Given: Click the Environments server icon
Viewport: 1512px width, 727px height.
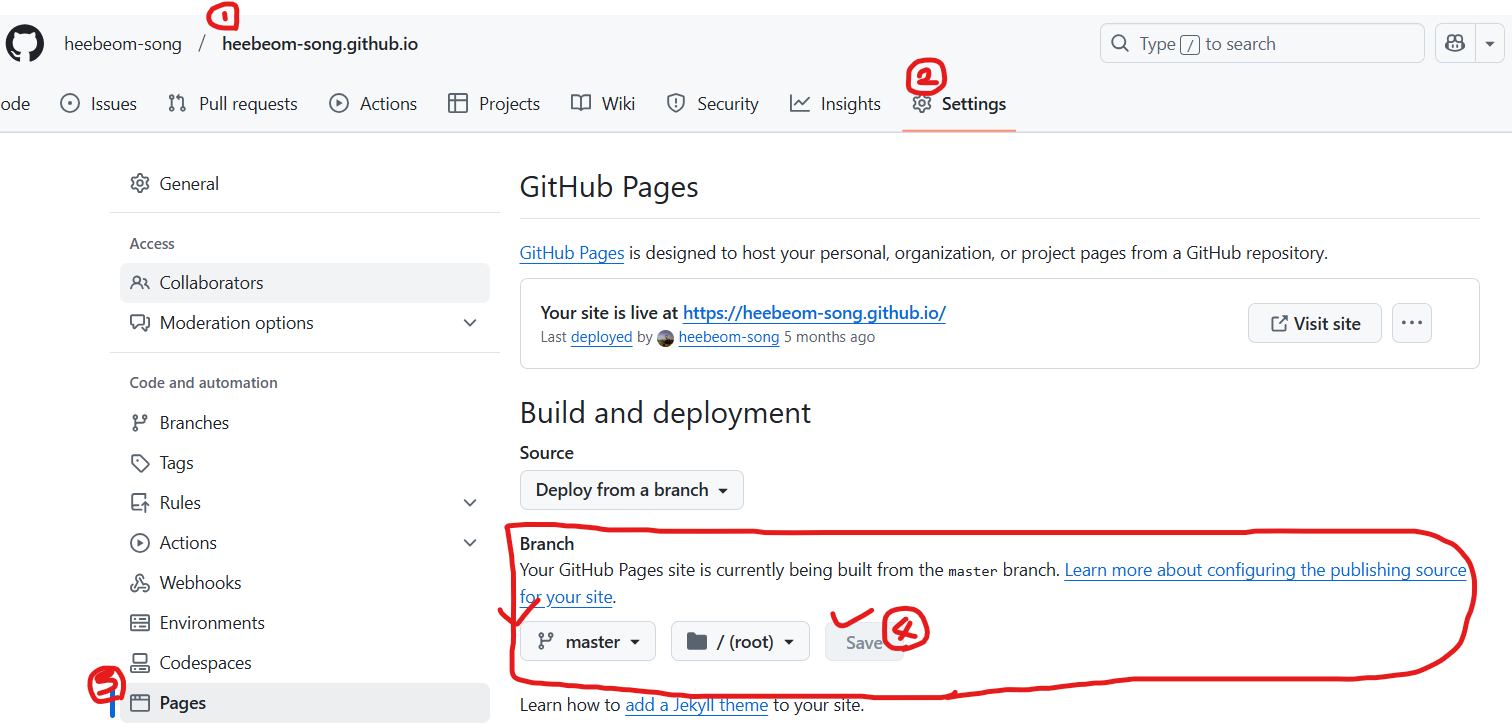Looking at the screenshot, I should tap(140, 623).
